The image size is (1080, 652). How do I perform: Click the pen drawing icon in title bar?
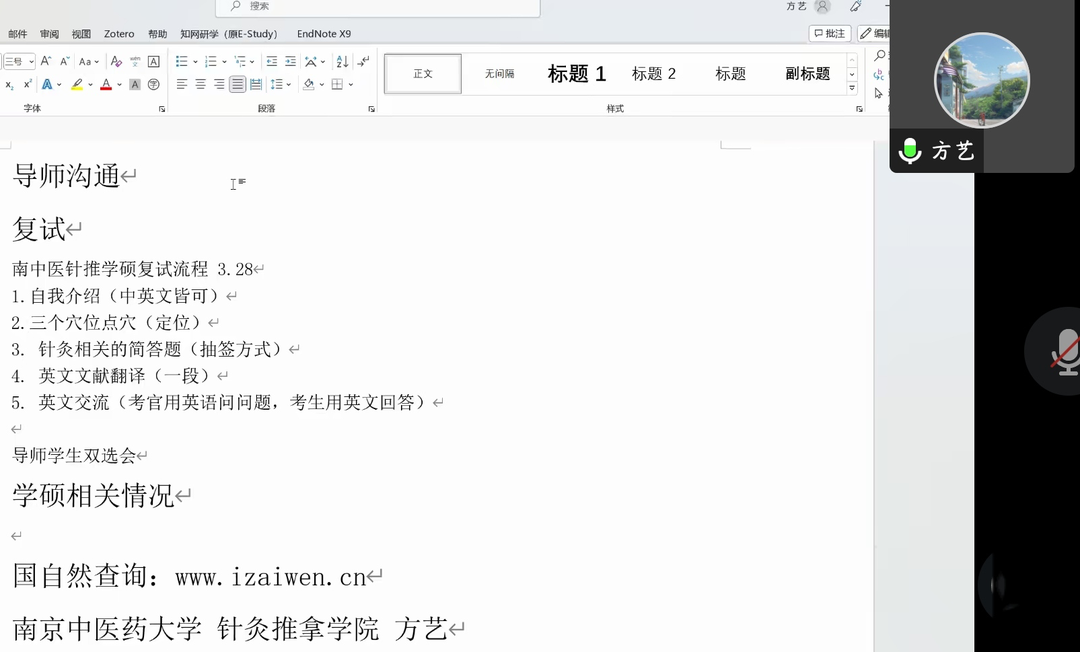[x=855, y=6]
